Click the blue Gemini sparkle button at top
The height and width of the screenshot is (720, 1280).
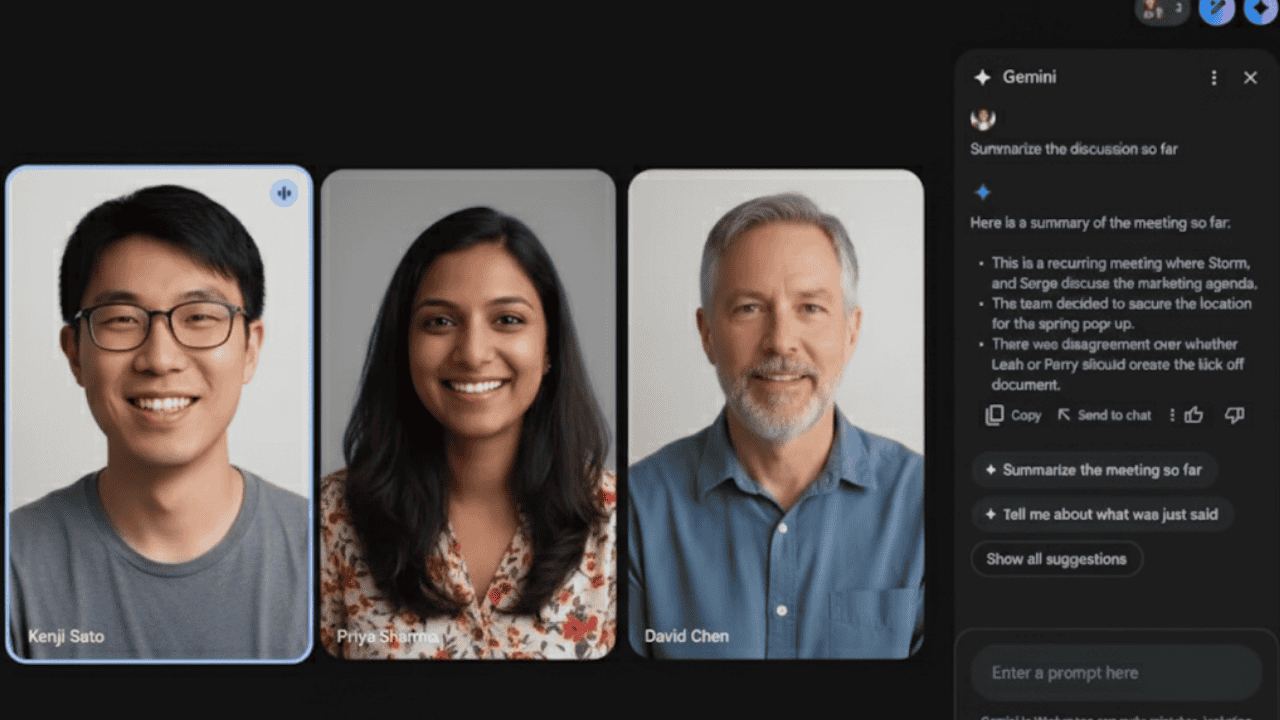[1262, 10]
